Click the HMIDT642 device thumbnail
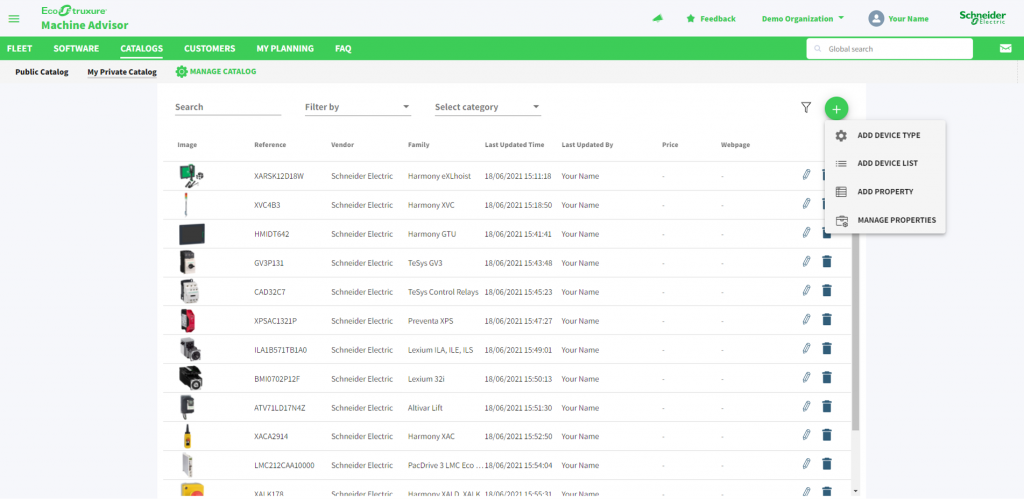 point(192,234)
